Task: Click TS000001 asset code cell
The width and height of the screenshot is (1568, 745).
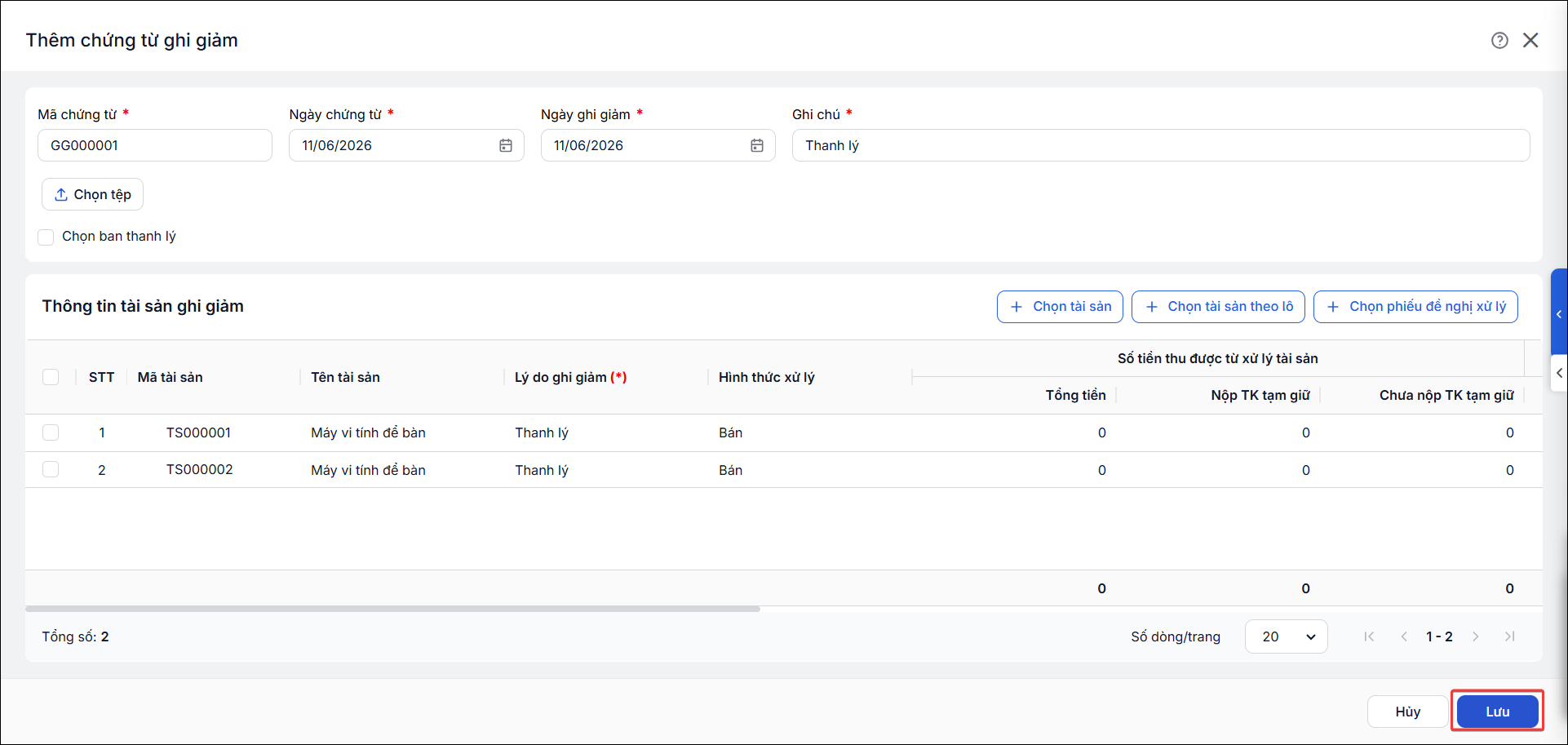Action: 198,432
